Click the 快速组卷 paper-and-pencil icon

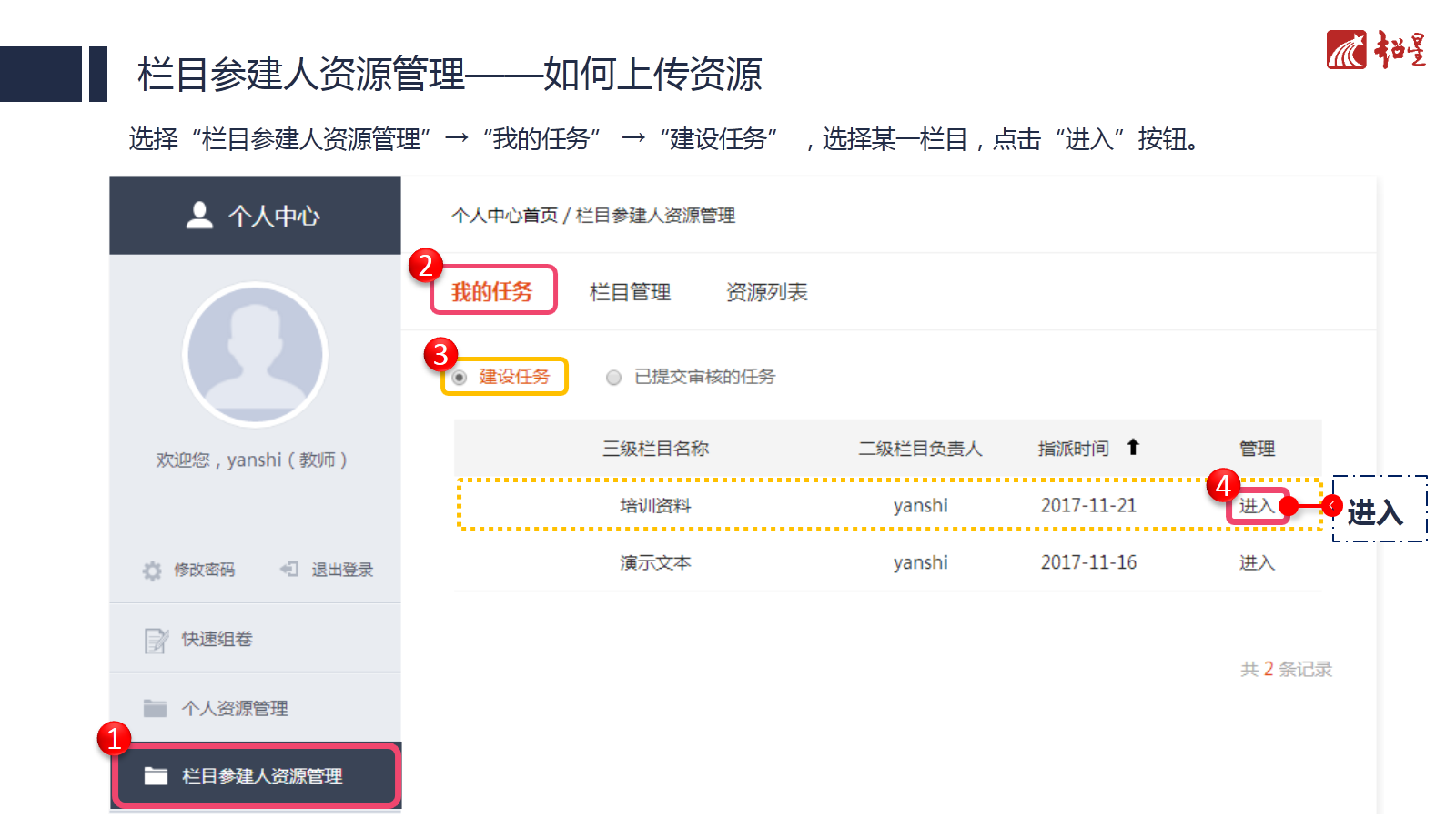(x=156, y=641)
